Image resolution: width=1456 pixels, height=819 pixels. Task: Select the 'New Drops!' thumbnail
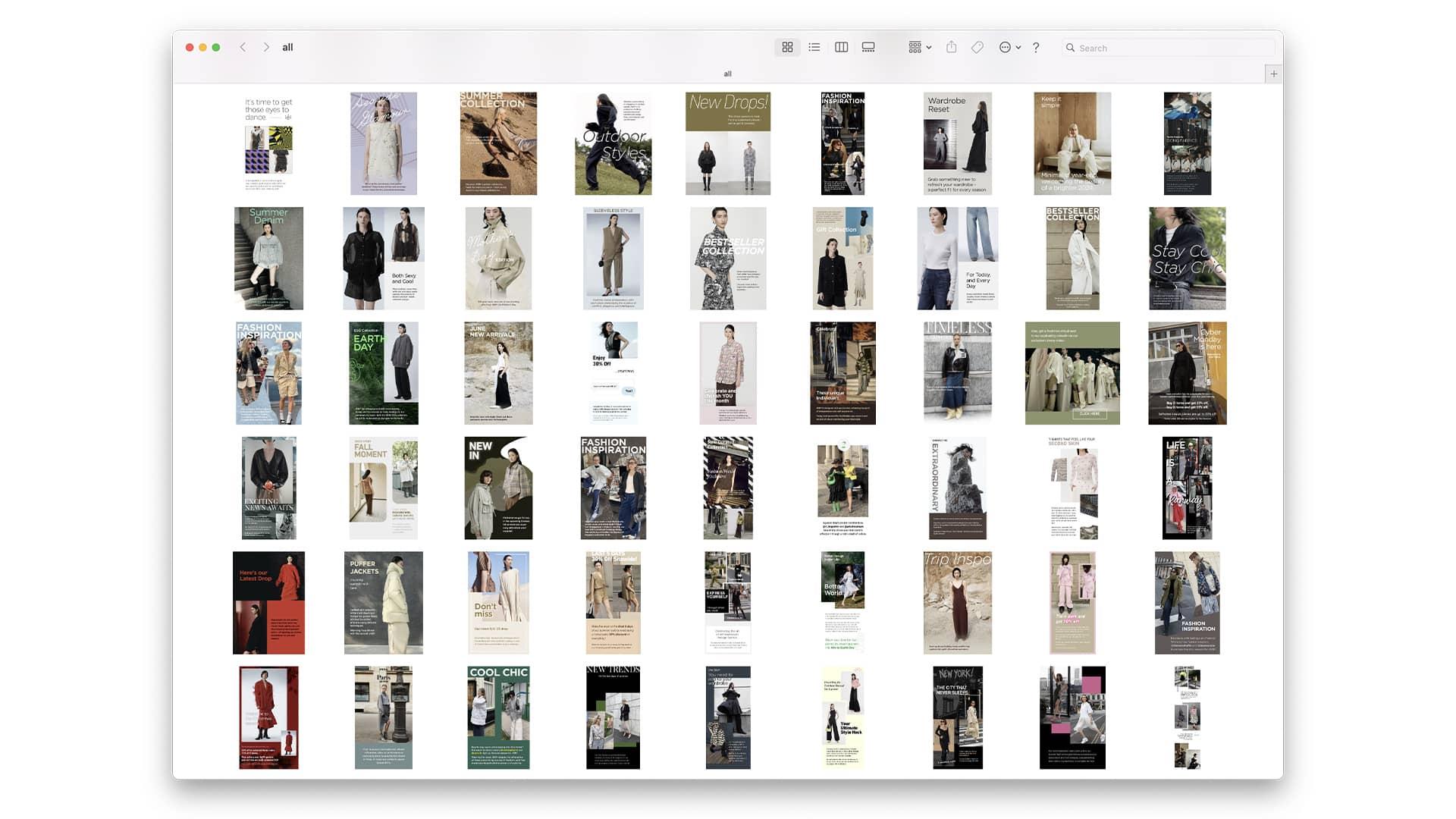click(x=728, y=143)
